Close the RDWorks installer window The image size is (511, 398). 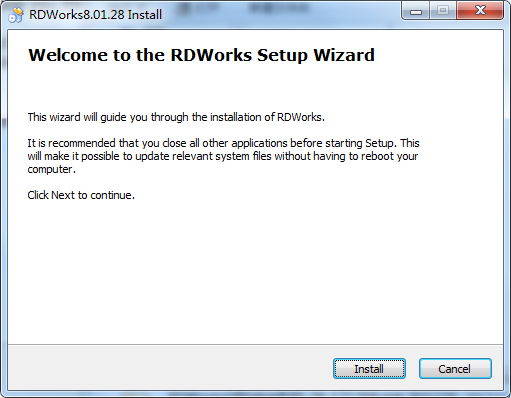480,11
